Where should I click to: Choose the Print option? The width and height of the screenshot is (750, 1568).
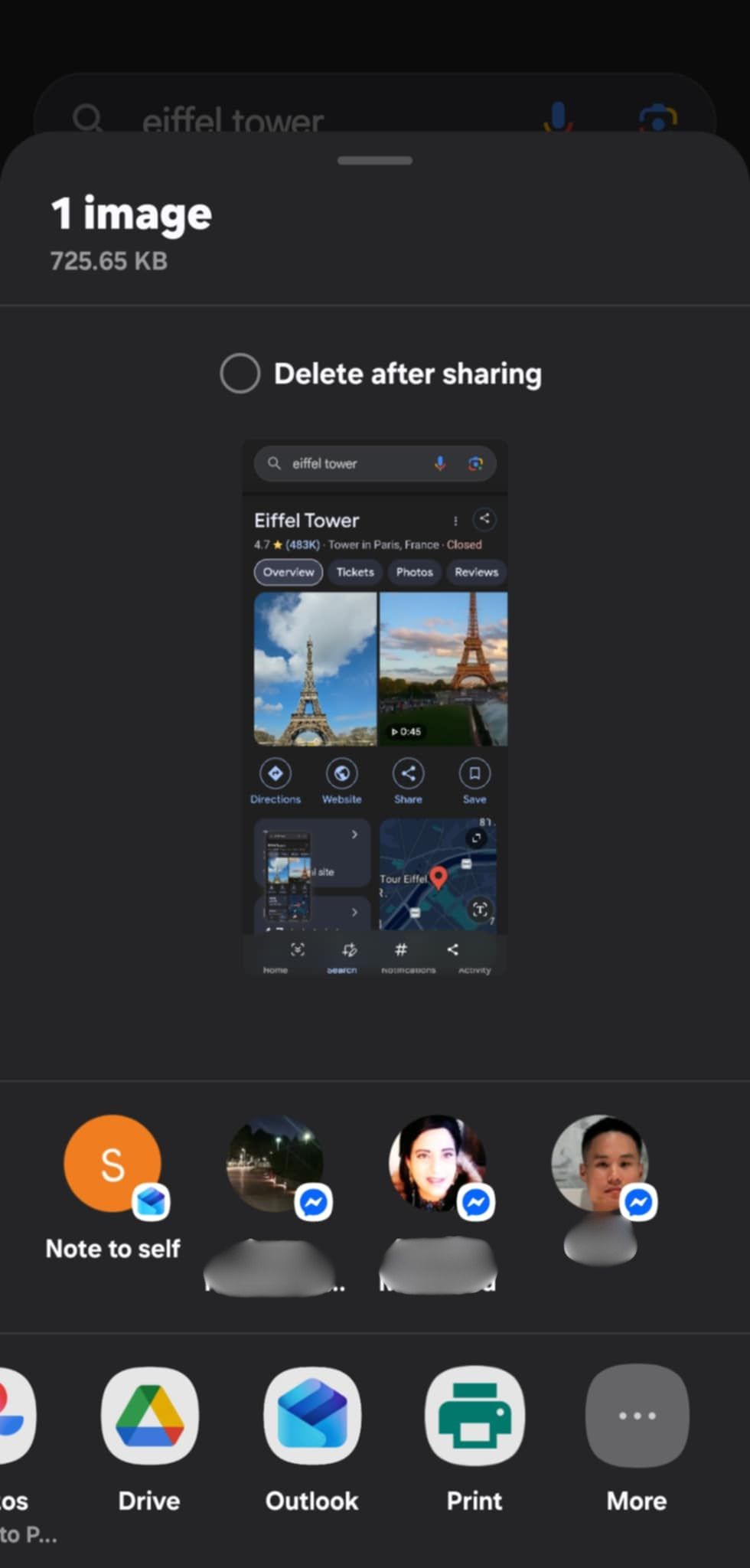tap(474, 1439)
